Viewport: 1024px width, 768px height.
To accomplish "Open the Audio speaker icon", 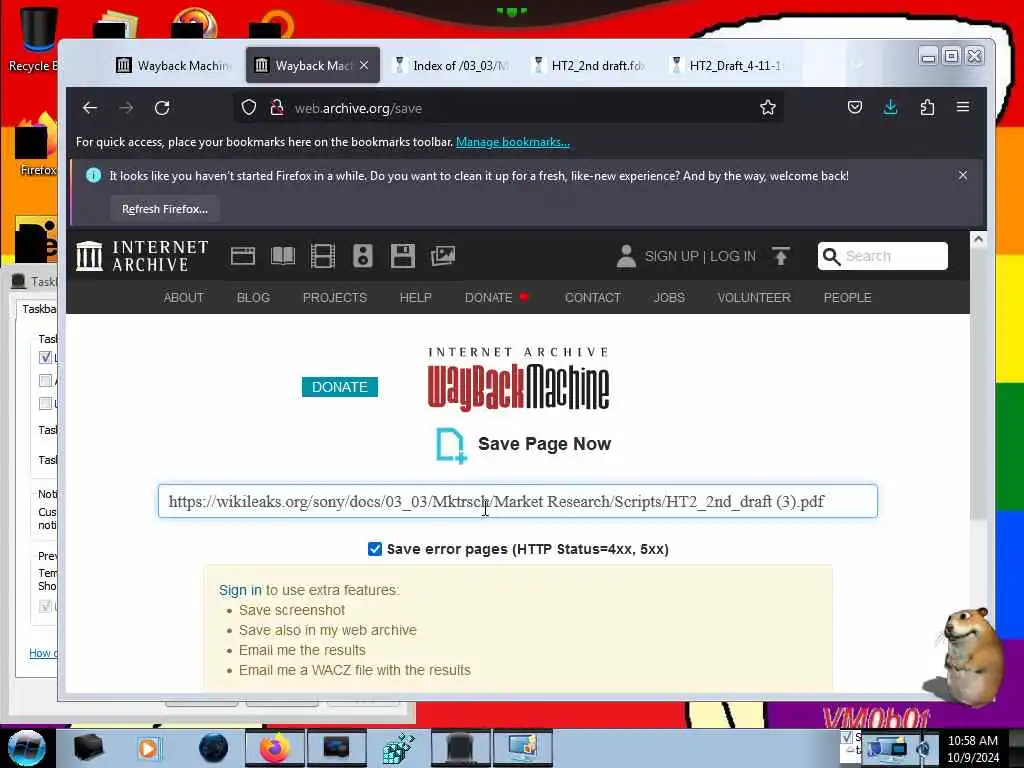I will (x=362, y=255).
